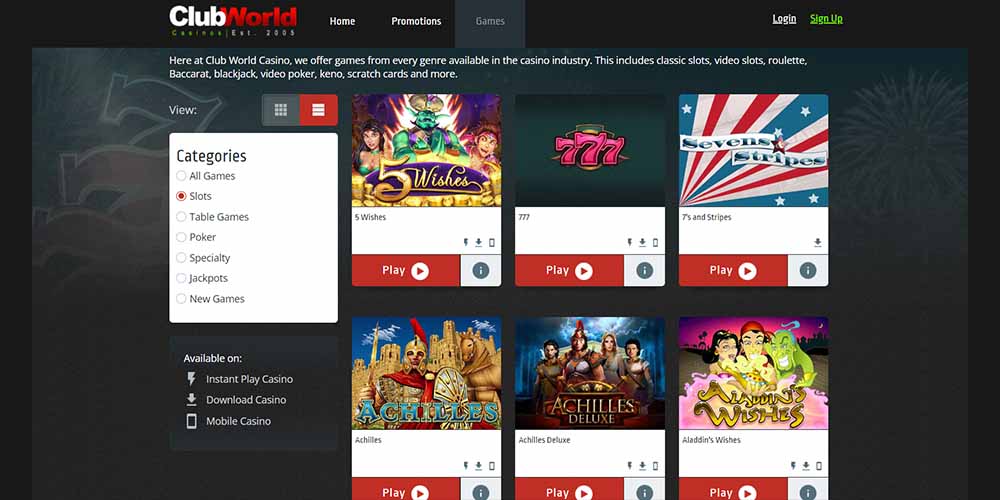Screen dimensions: 1000x500
Task: Open info for 5 Wishes game
Action: (480, 270)
